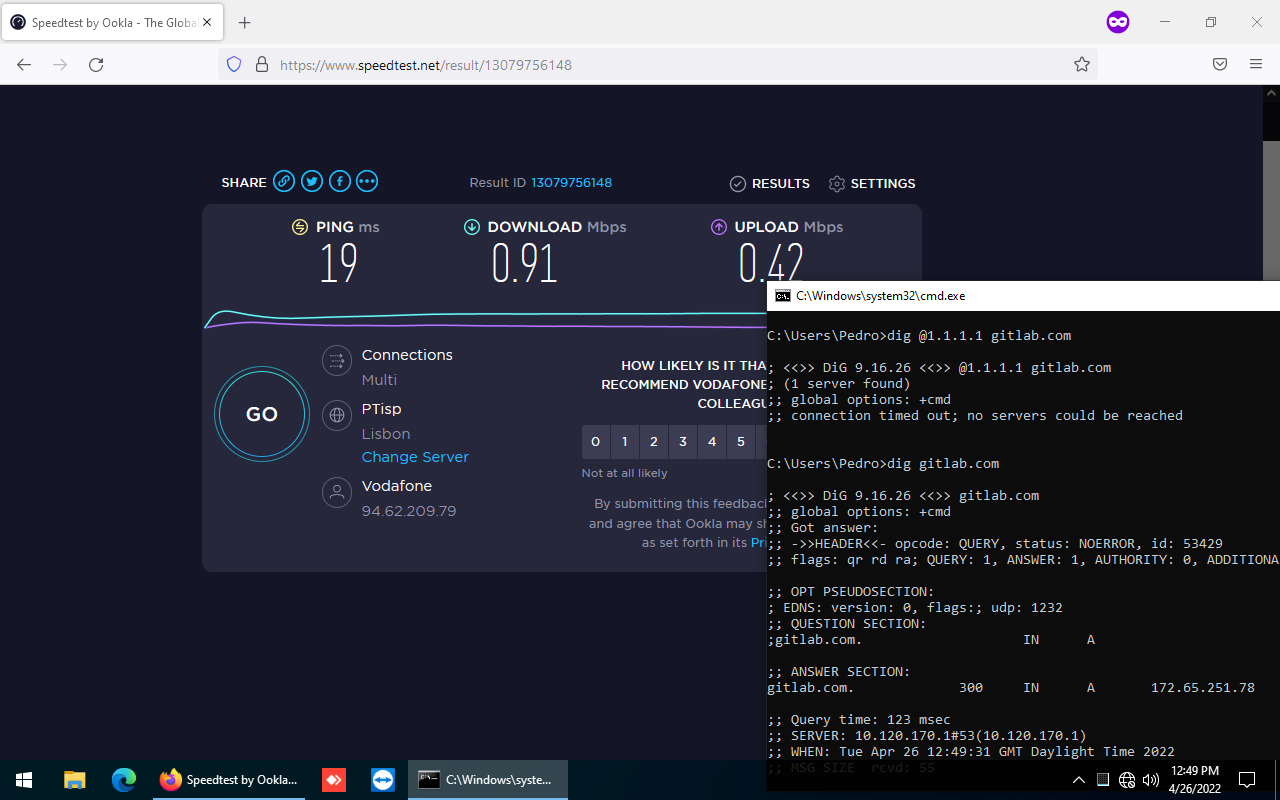1280x800 pixels.
Task: Open Speedtest SETTINGS via the gear icon
Action: pyautogui.click(x=837, y=183)
